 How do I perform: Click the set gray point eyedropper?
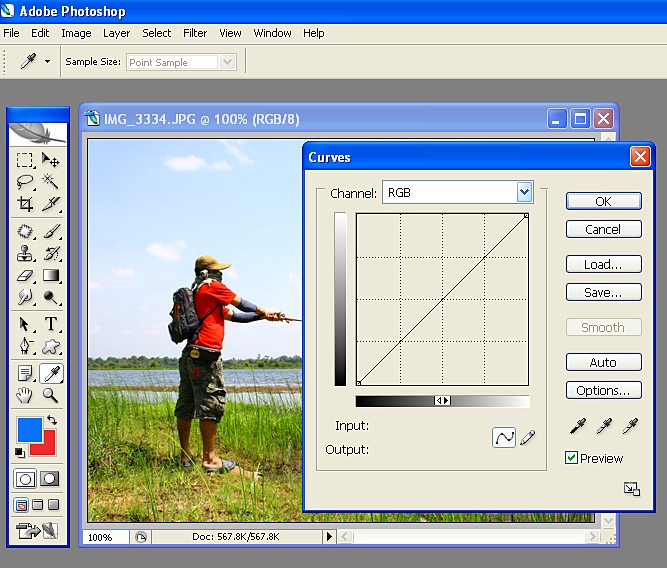(x=604, y=425)
